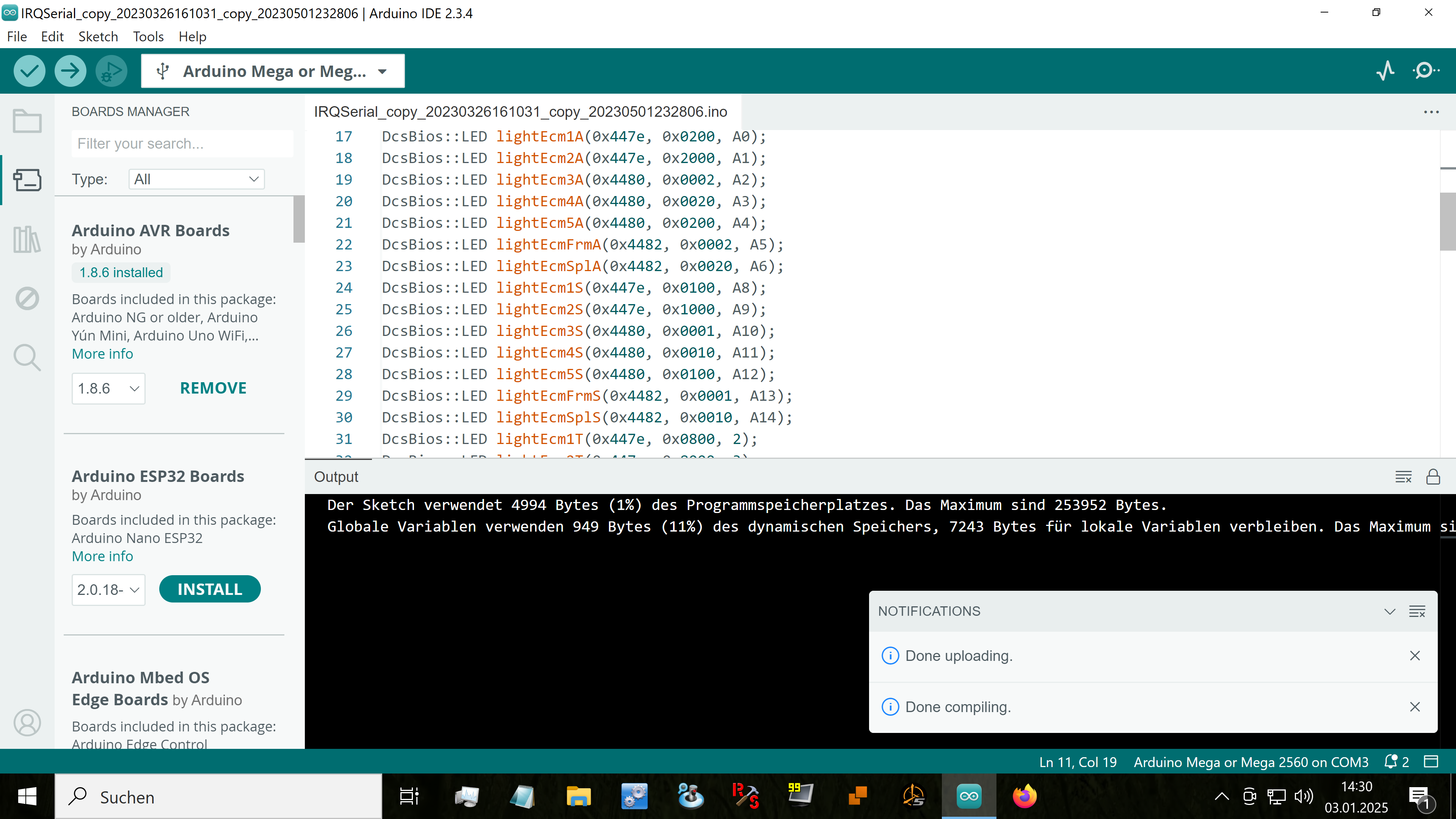Open the Edit menu
The width and height of the screenshot is (1456, 819).
pyautogui.click(x=52, y=37)
